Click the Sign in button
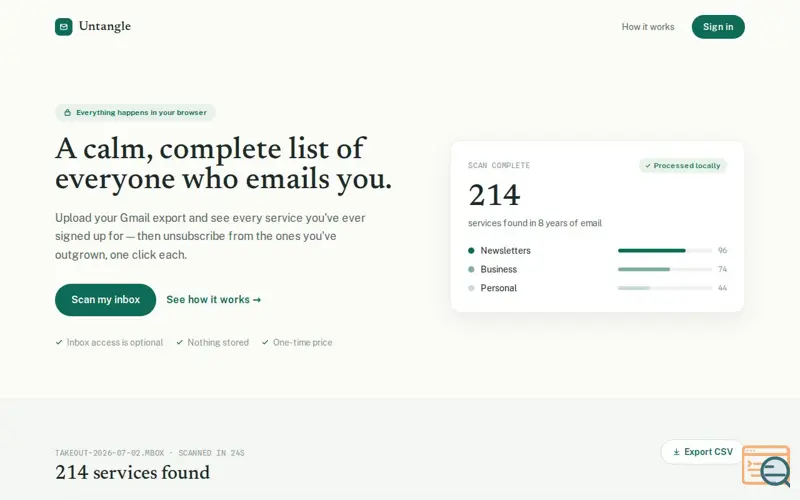Image resolution: width=800 pixels, height=500 pixels. (718, 27)
